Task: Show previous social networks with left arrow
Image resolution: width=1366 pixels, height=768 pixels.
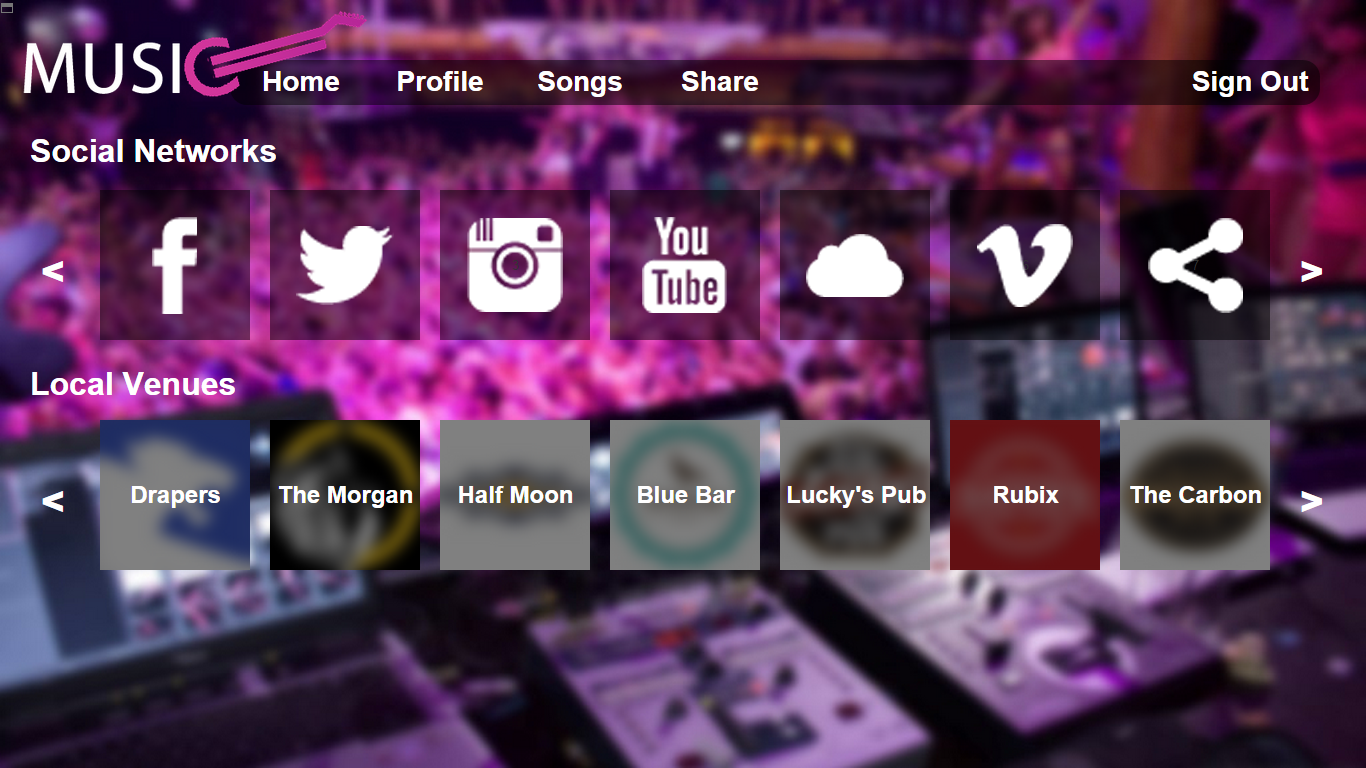Action: pyautogui.click(x=53, y=271)
